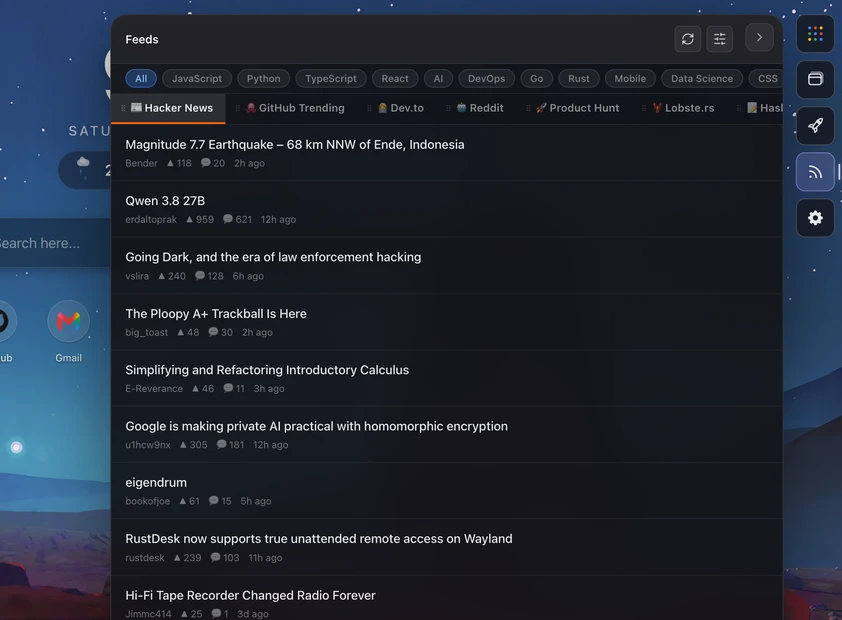The height and width of the screenshot is (620, 842).
Task: Click the 959 upvote count on Qwen story
Action: point(200,220)
